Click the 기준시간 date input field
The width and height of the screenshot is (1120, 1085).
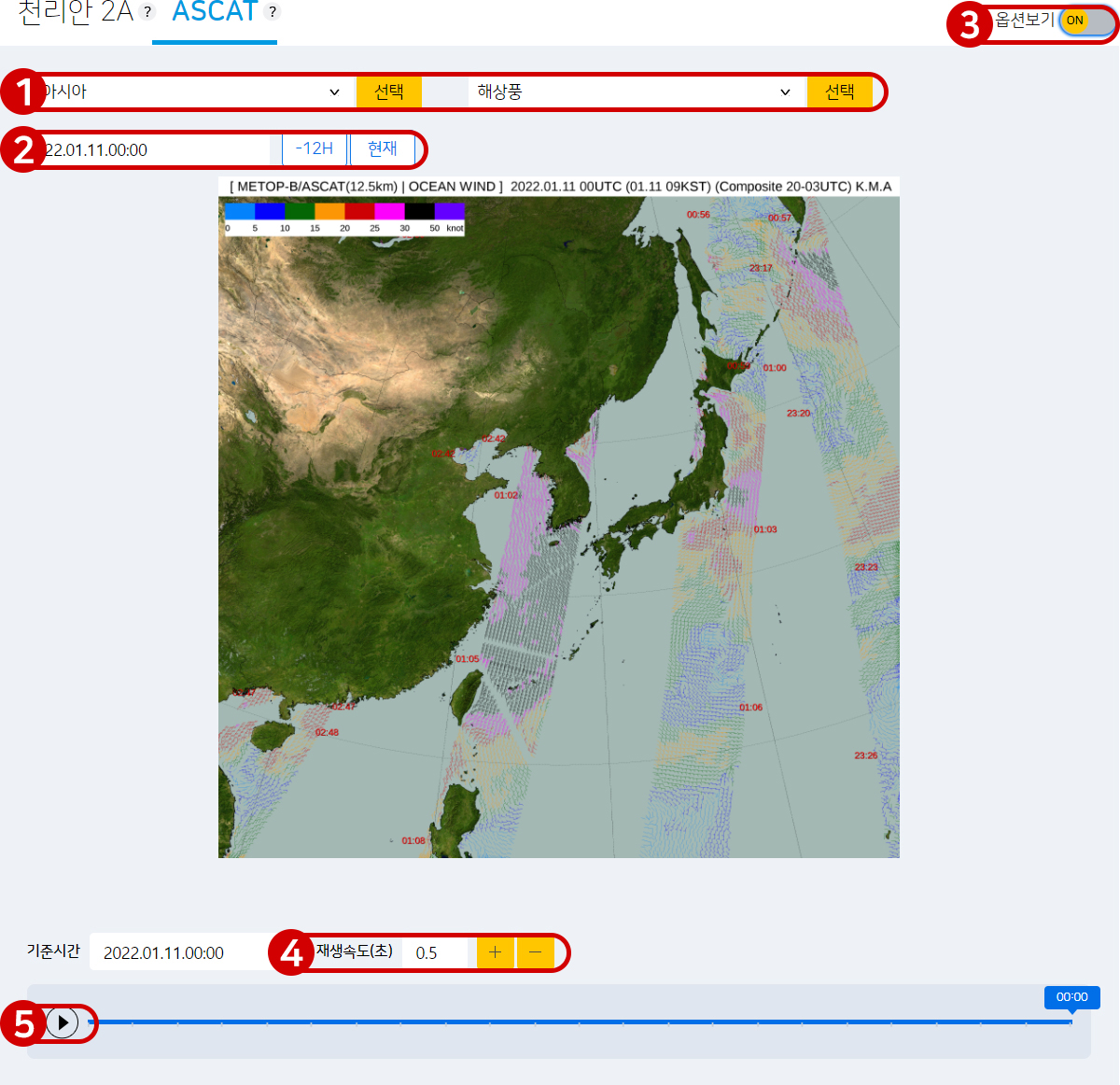177,952
